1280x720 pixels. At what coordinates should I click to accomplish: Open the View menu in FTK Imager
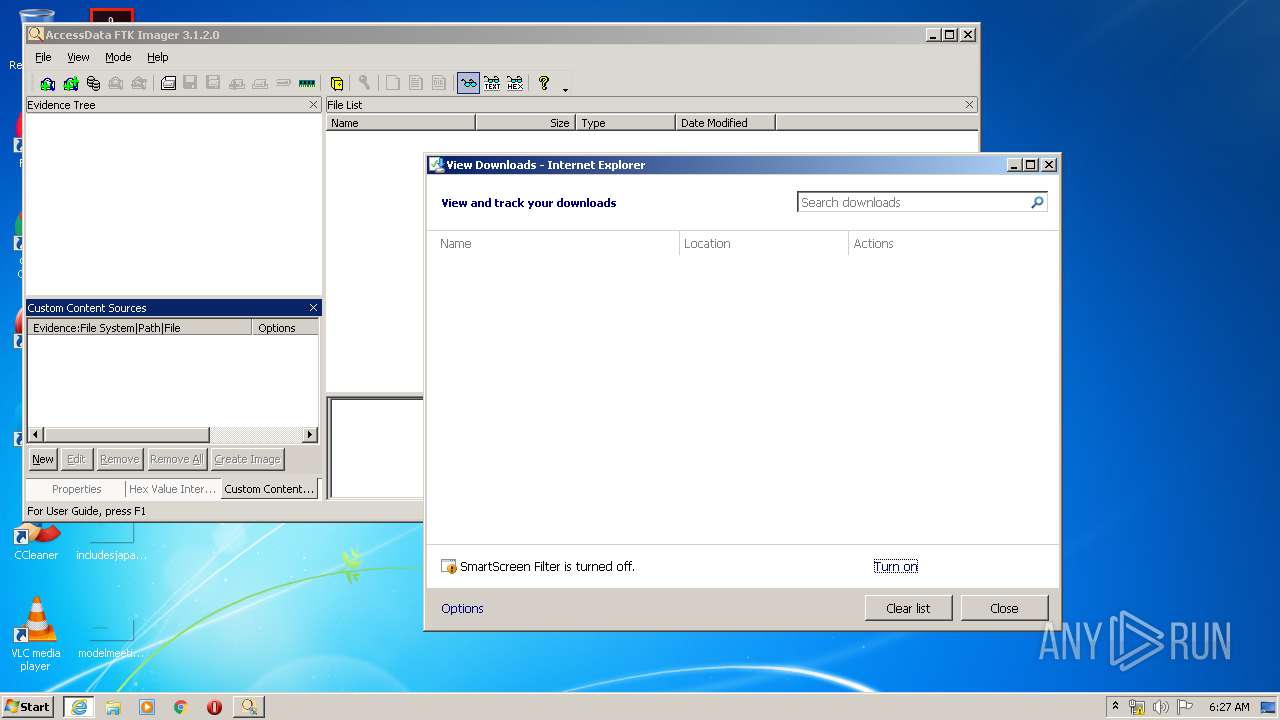[78, 57]
